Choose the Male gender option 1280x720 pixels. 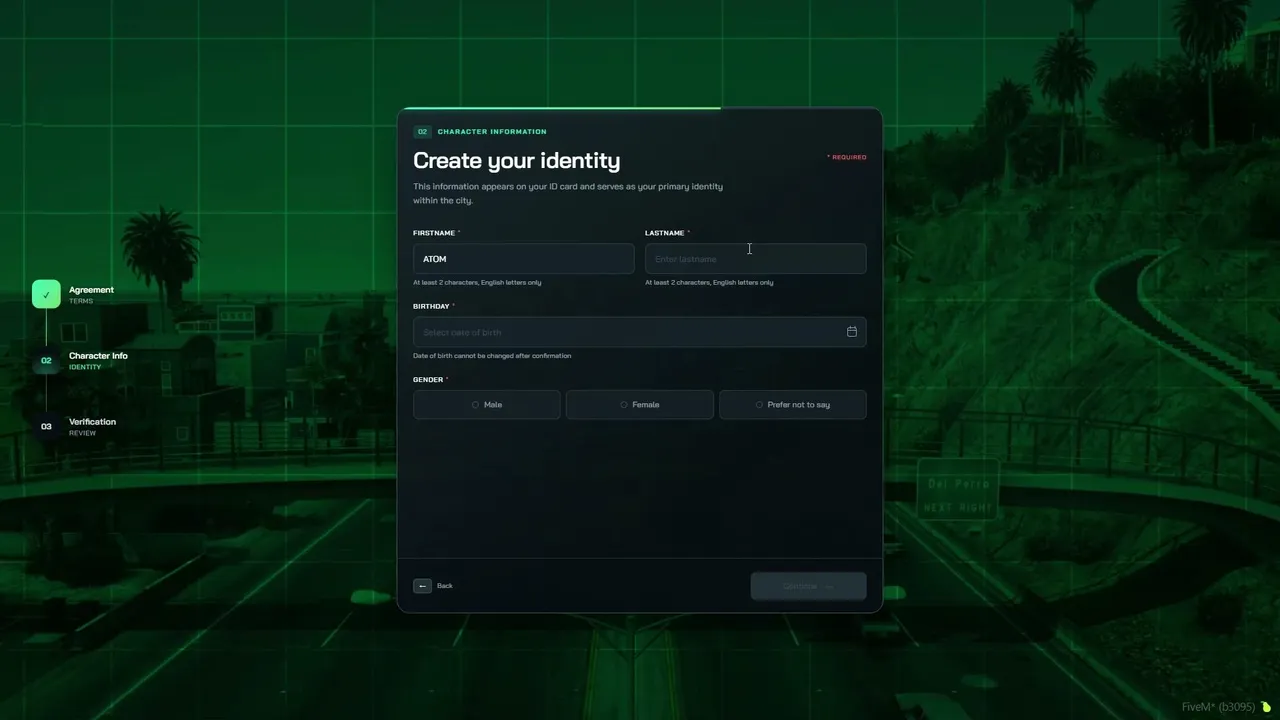point(487,405)
